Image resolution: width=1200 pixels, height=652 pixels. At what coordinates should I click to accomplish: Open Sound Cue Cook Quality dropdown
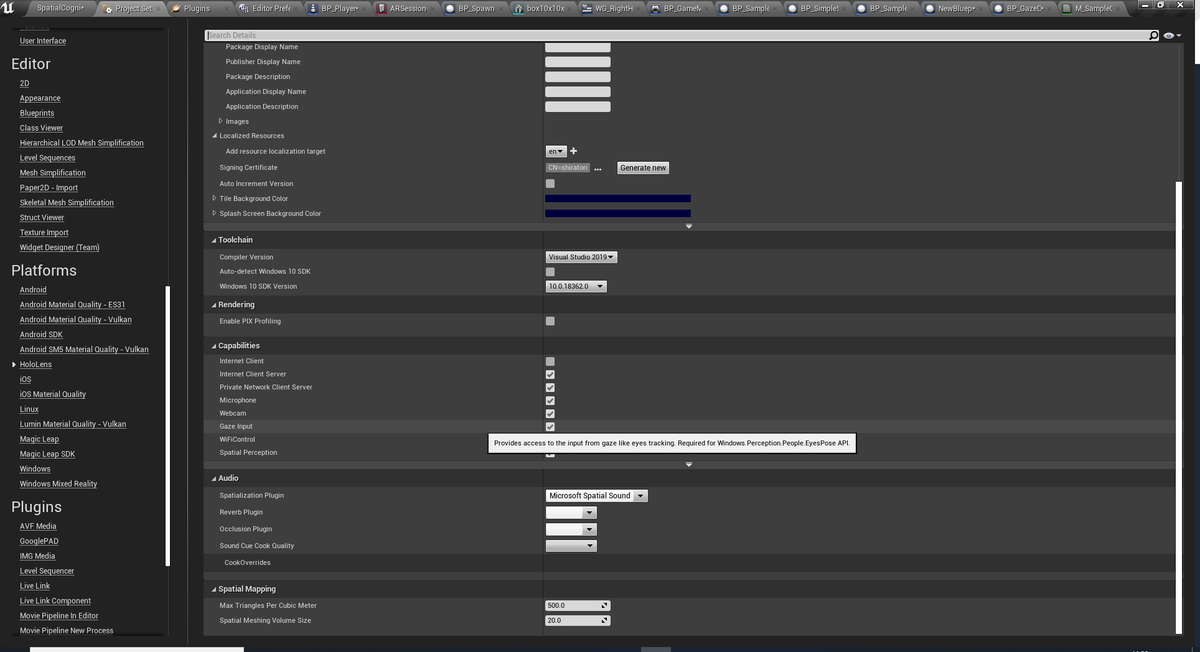pyautogui.click(x=571, y=546)
